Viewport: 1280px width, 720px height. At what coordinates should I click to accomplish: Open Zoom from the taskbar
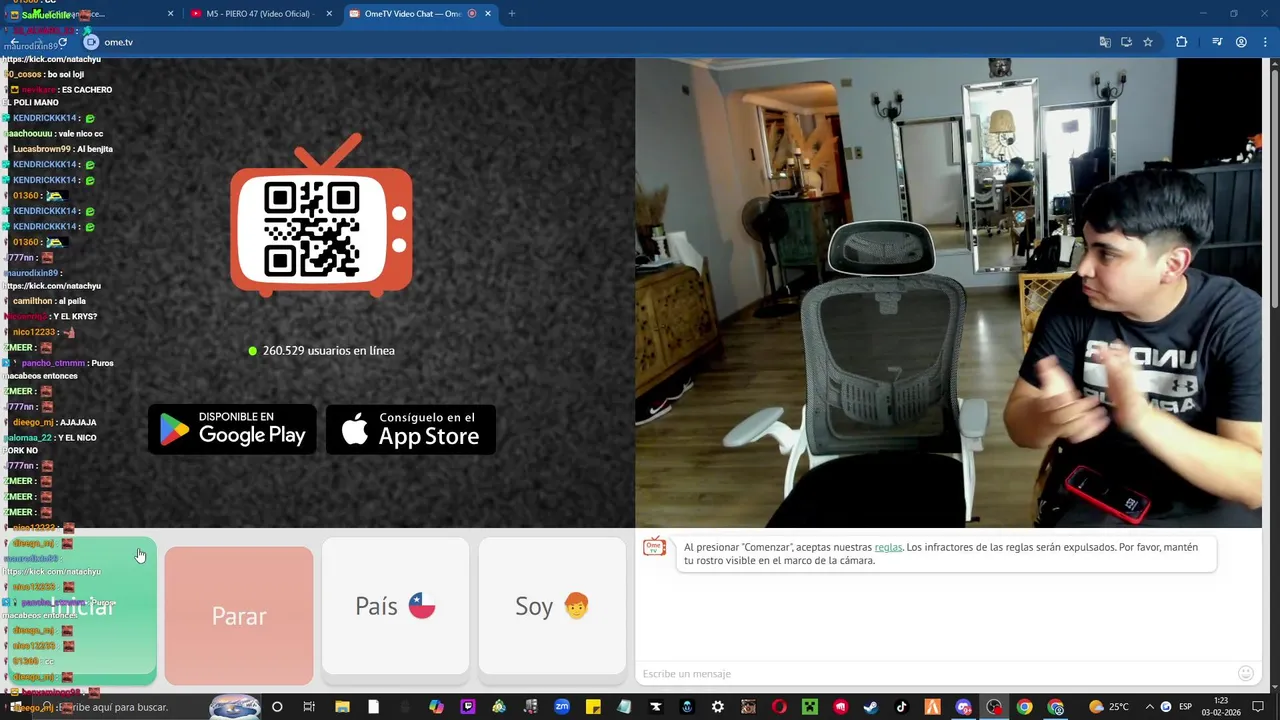click(562, 707)
